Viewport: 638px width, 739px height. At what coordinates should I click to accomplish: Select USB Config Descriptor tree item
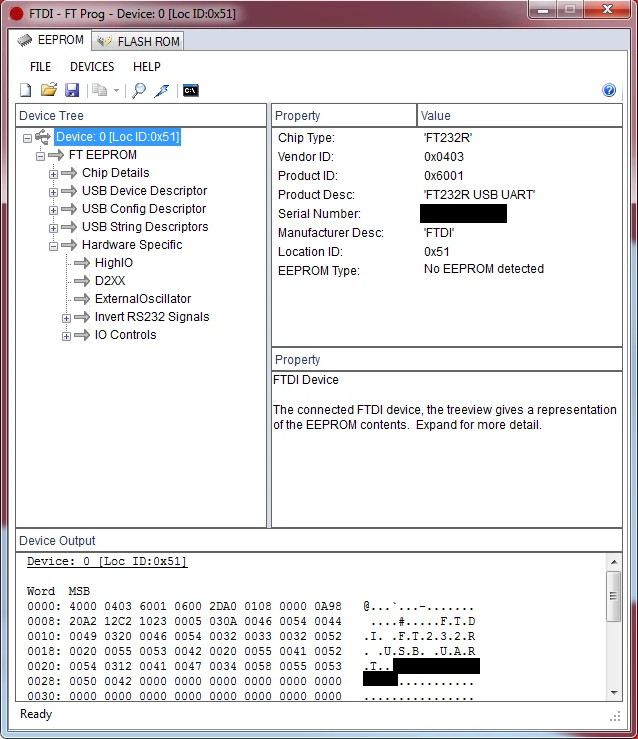tap(144, 209)
